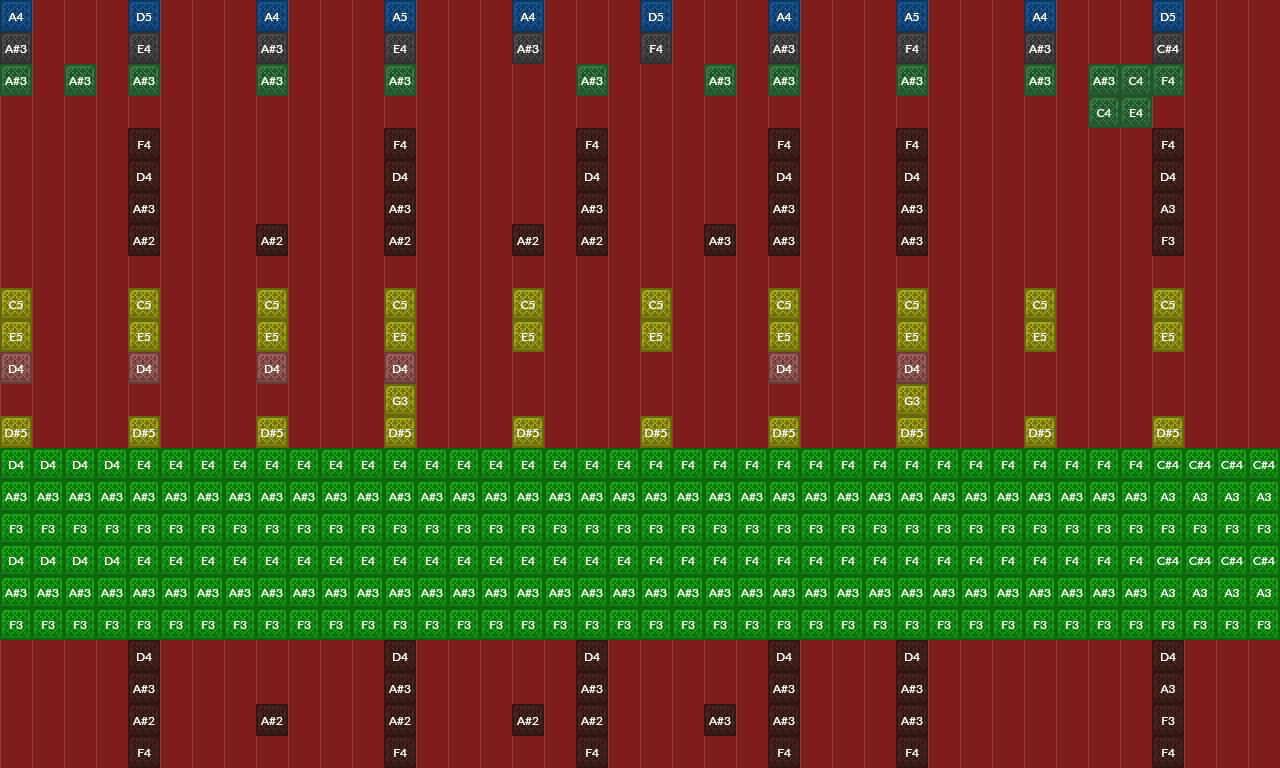1280x768 pixels.
Task: Select brown F4 block directly below brown F3
Action: pos(1168,753)
